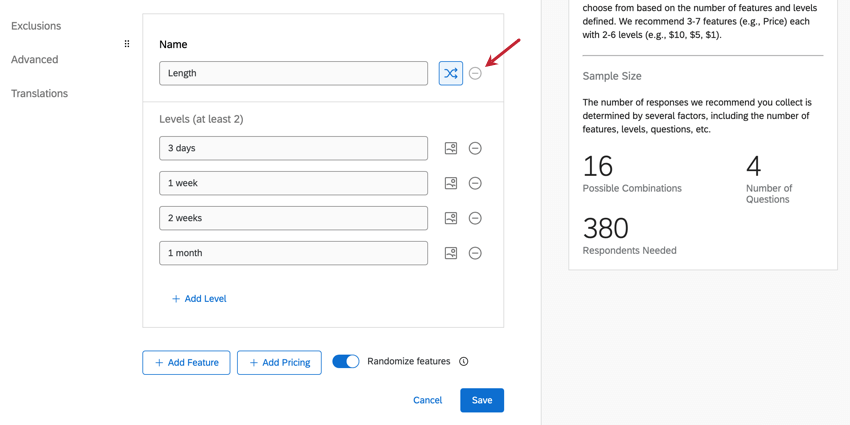
Task: Open the Translations section
Action: [x=40, y=93]
